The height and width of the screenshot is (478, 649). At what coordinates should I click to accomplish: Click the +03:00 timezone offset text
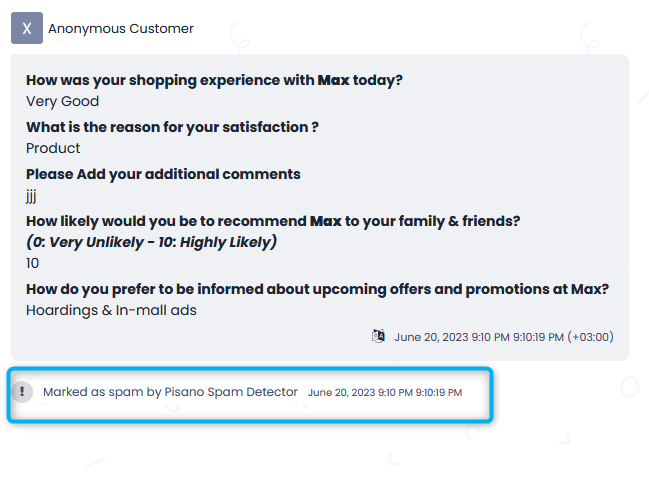click(x=591, y=337)
